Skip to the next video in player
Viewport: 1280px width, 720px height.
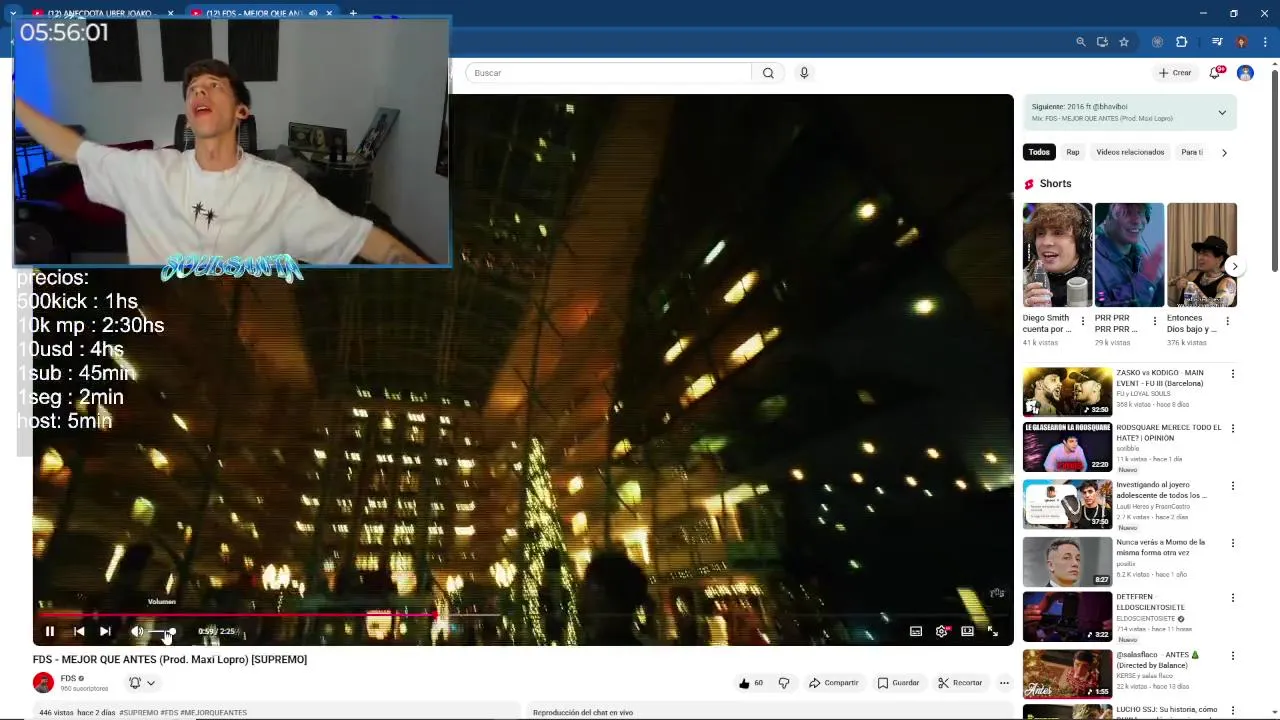105,631
